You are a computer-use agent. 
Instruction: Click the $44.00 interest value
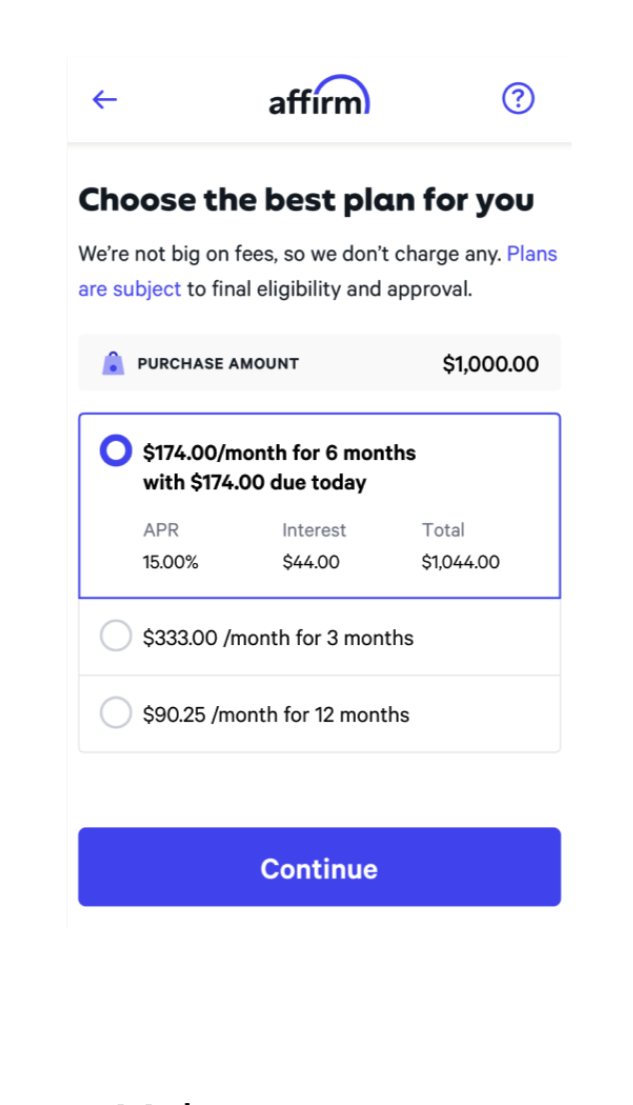pos(310,562)
